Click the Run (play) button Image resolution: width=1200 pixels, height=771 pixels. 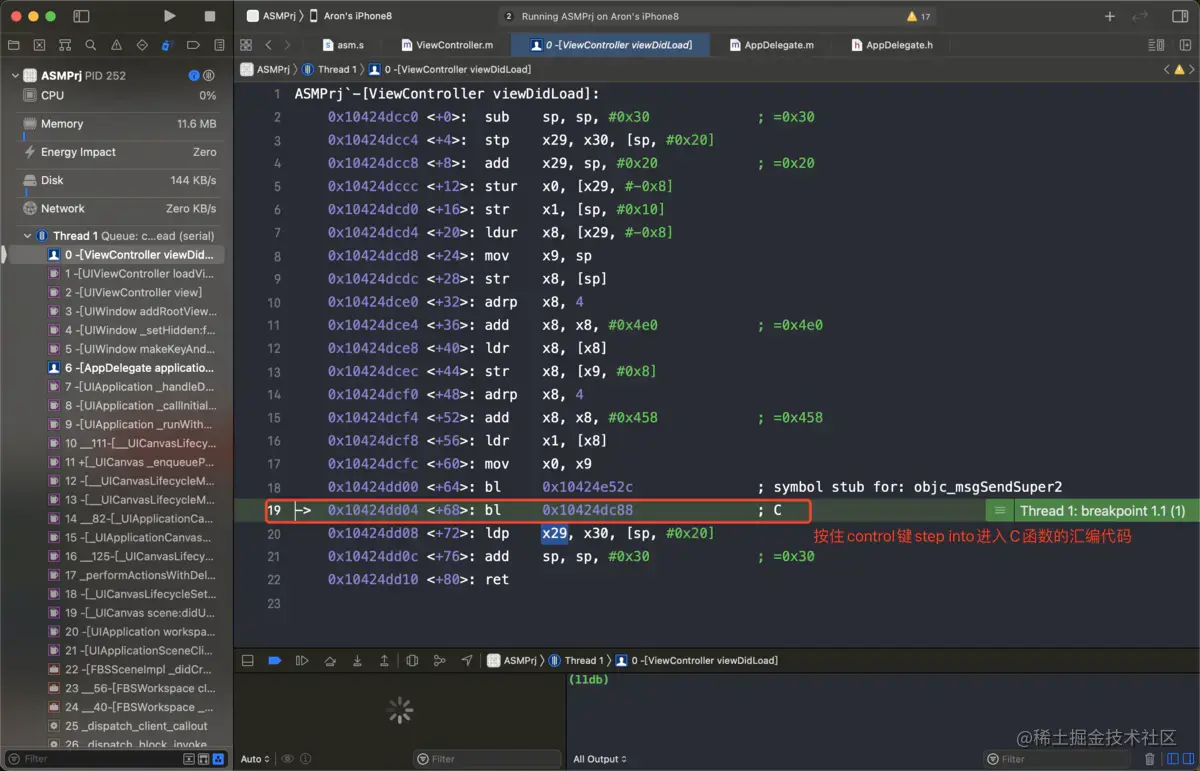coord(170,16)
